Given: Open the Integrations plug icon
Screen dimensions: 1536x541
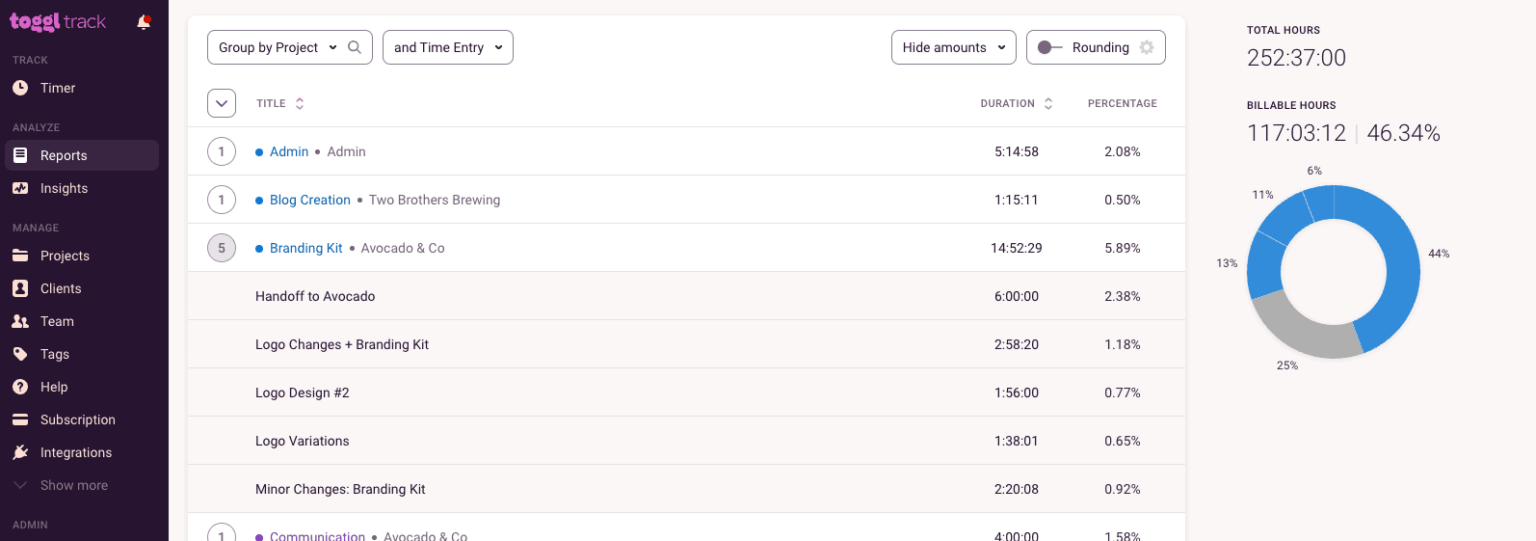Looking at the screenshot, I should tap(20, 452).
